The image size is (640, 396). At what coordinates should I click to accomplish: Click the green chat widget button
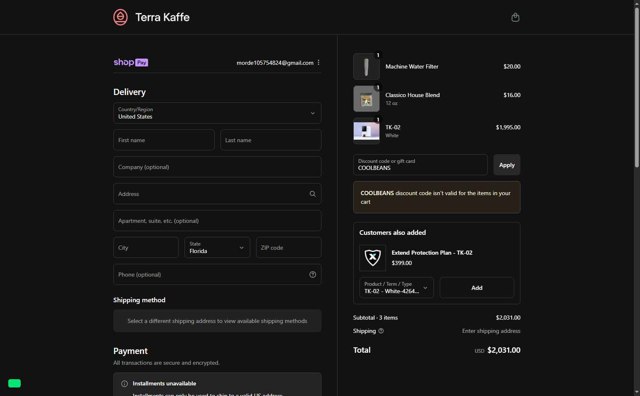click(x=14, y=383)
